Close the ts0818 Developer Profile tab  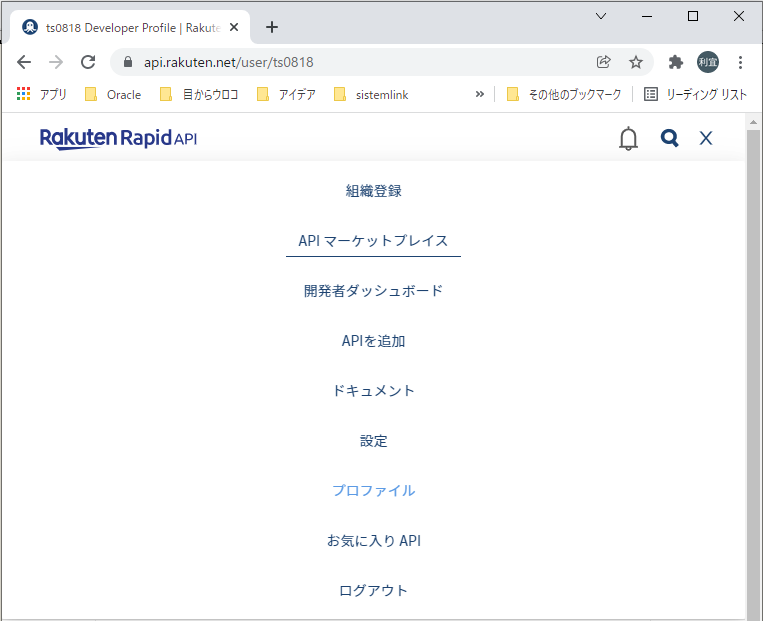234,27
